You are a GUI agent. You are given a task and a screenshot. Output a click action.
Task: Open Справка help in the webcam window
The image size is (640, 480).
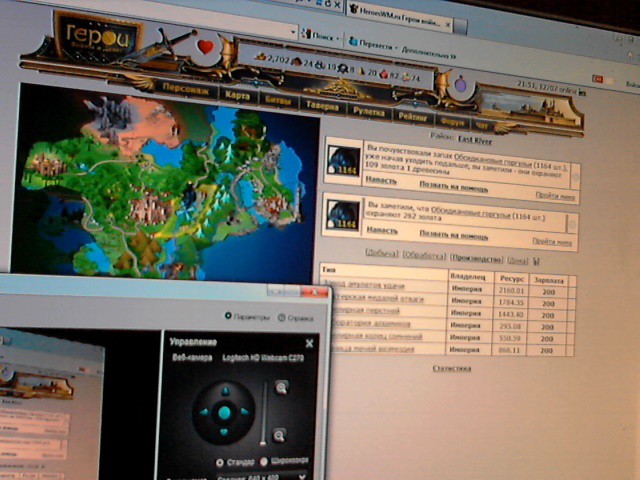pyautogui.click(x=296, y=318)
